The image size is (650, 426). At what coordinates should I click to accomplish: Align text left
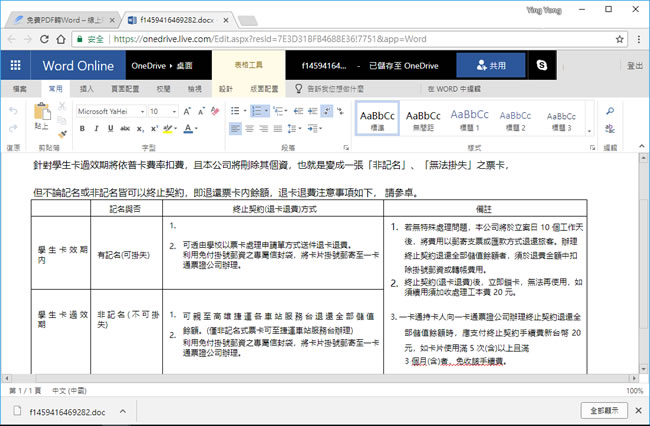point(235,129)
